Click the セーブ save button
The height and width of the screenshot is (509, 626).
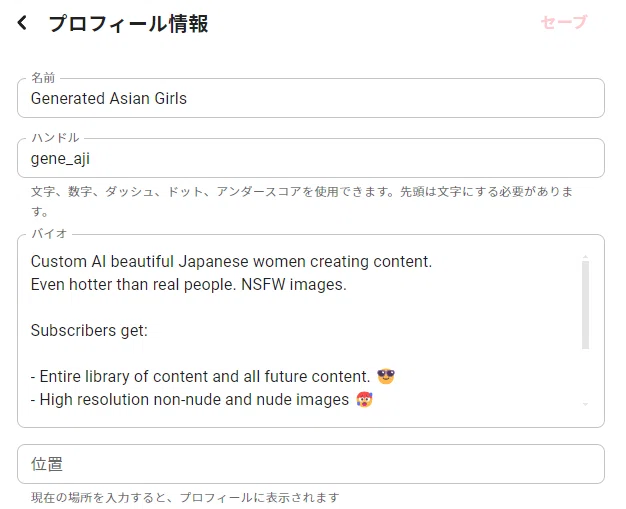click(x=564, y=22)
